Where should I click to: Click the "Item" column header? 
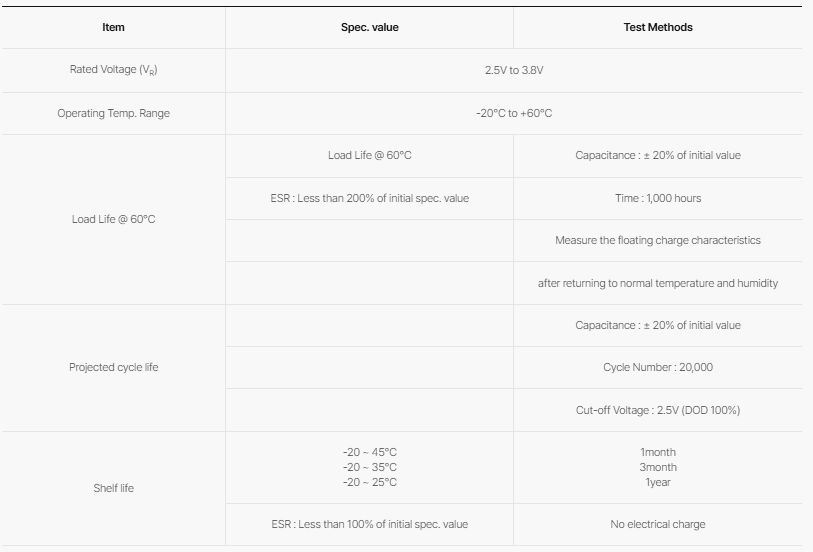pos(113,27)
